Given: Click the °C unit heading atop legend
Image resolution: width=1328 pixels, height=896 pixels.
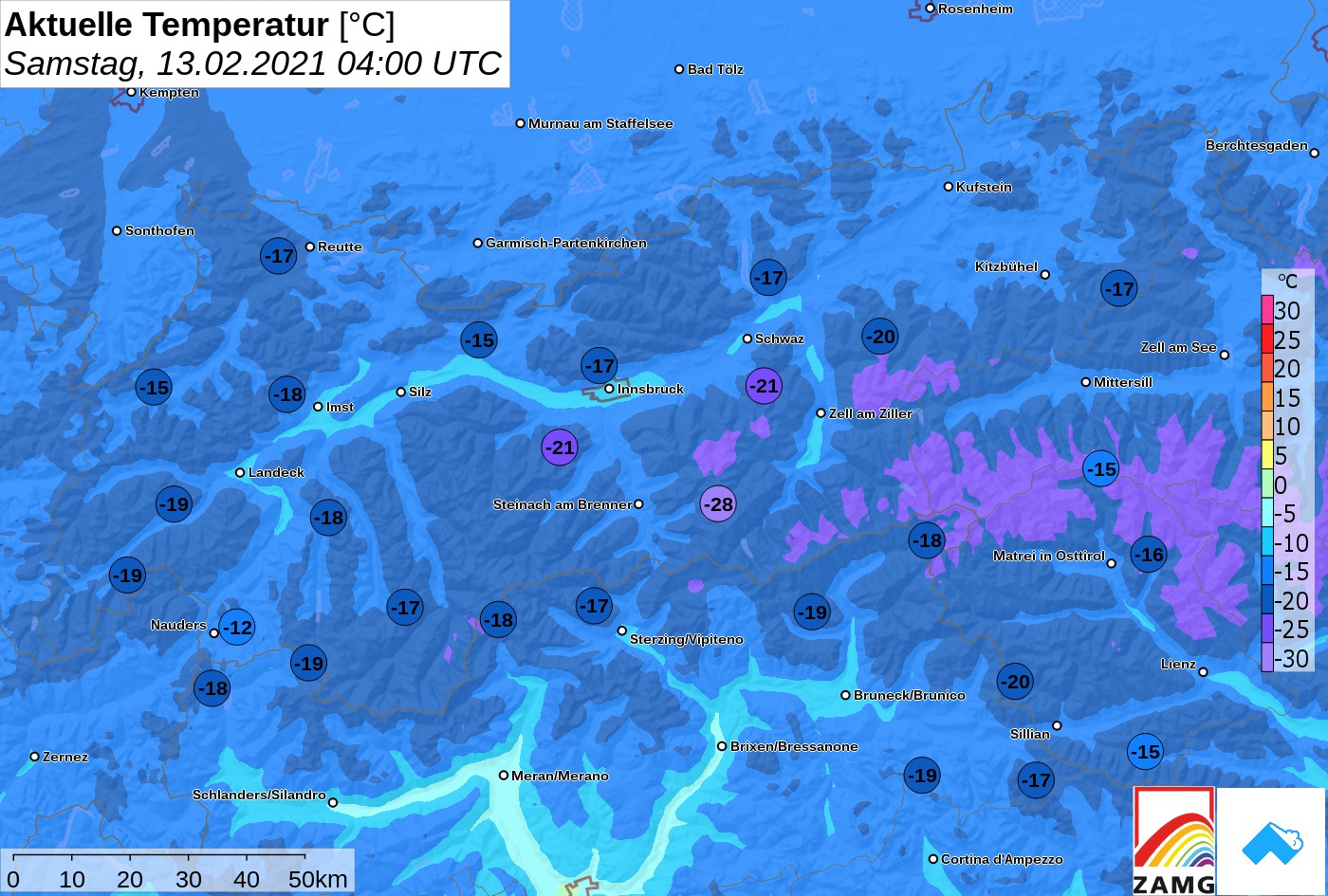Looking at the screenshot, I should (1287, 282).
